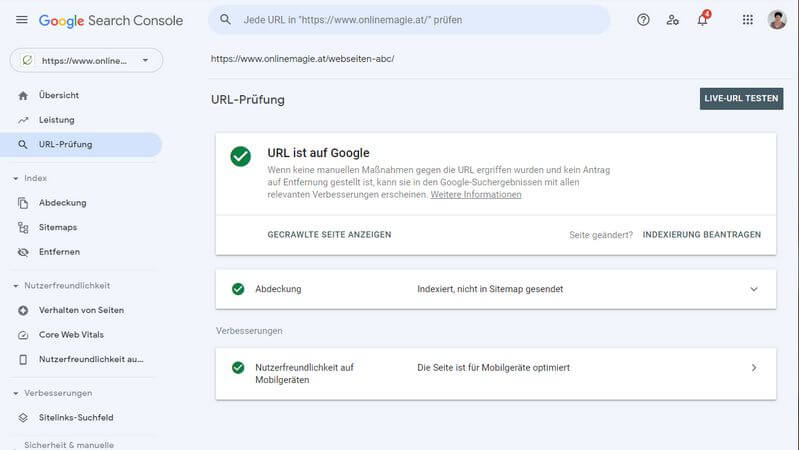
Task: Click the home icon beside Übersicht
Action: [x=23, y=95]
